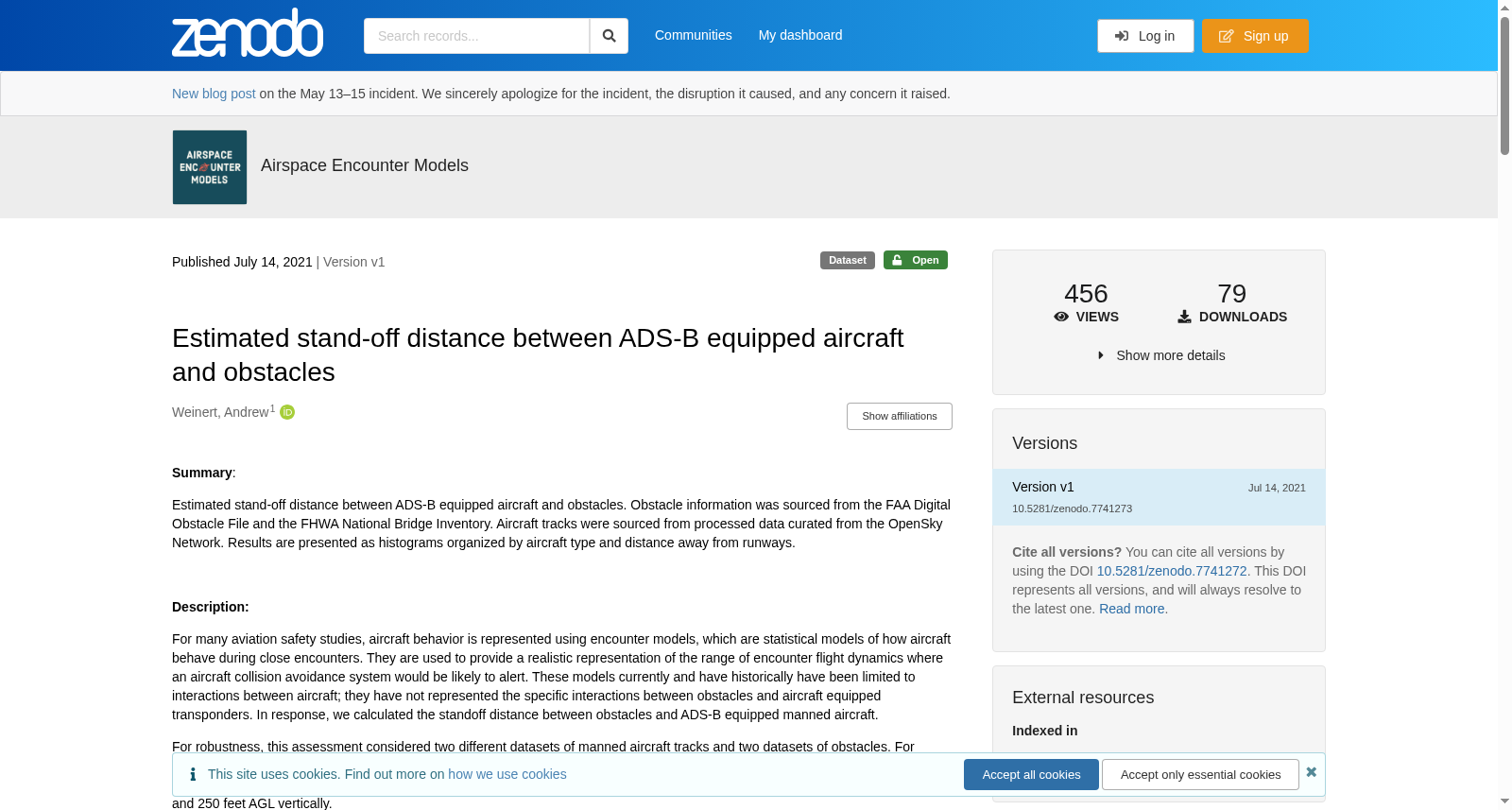The image size is (1512, 810).
Task: Open DOI 10.5281/zenodo.7741272 link
Action: [x=1172, y=571]
